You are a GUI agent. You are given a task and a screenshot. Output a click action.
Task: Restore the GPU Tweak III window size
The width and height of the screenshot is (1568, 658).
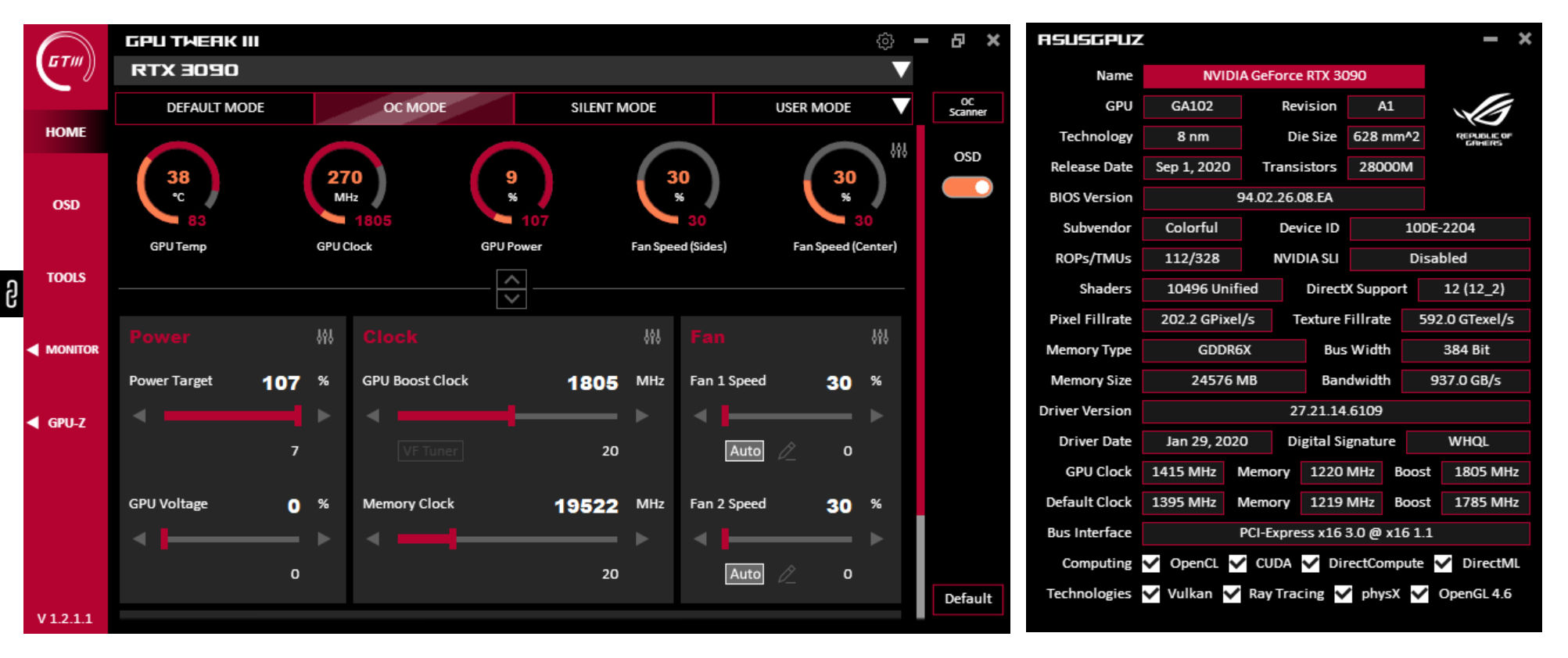958,41
